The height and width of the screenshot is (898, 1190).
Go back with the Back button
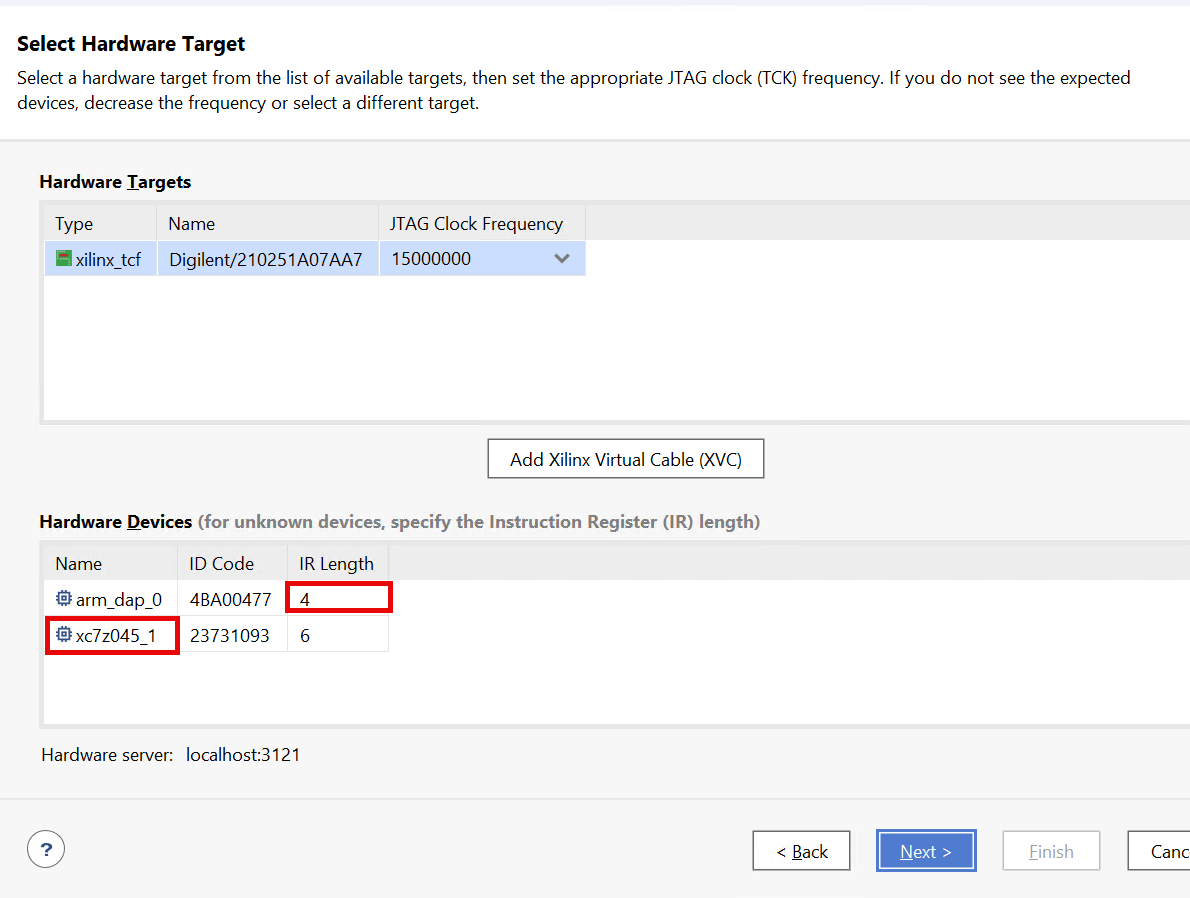pyautogui.click(x=801, y=851)
